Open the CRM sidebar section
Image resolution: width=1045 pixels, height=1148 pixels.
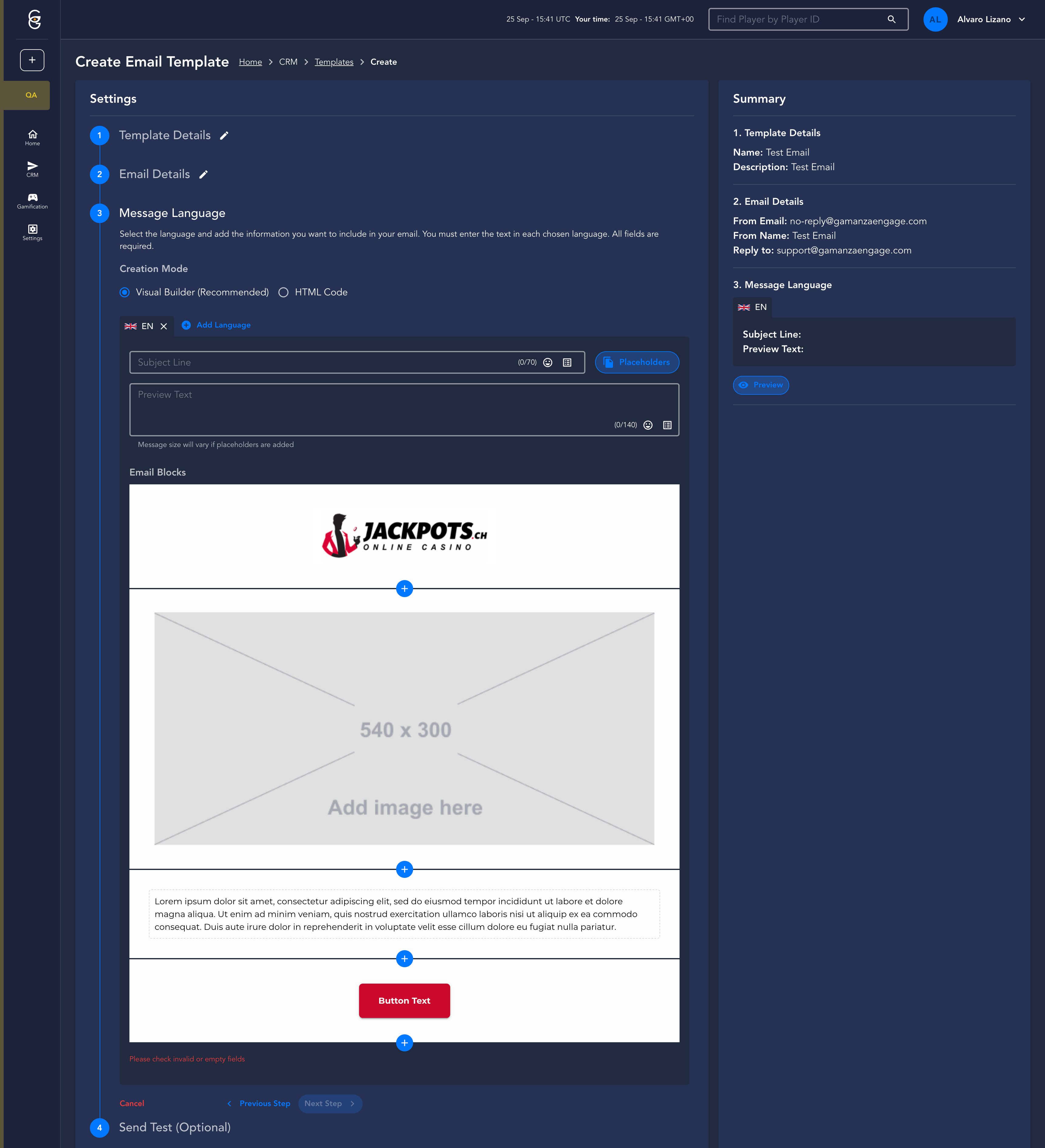[x=33, y=169]
